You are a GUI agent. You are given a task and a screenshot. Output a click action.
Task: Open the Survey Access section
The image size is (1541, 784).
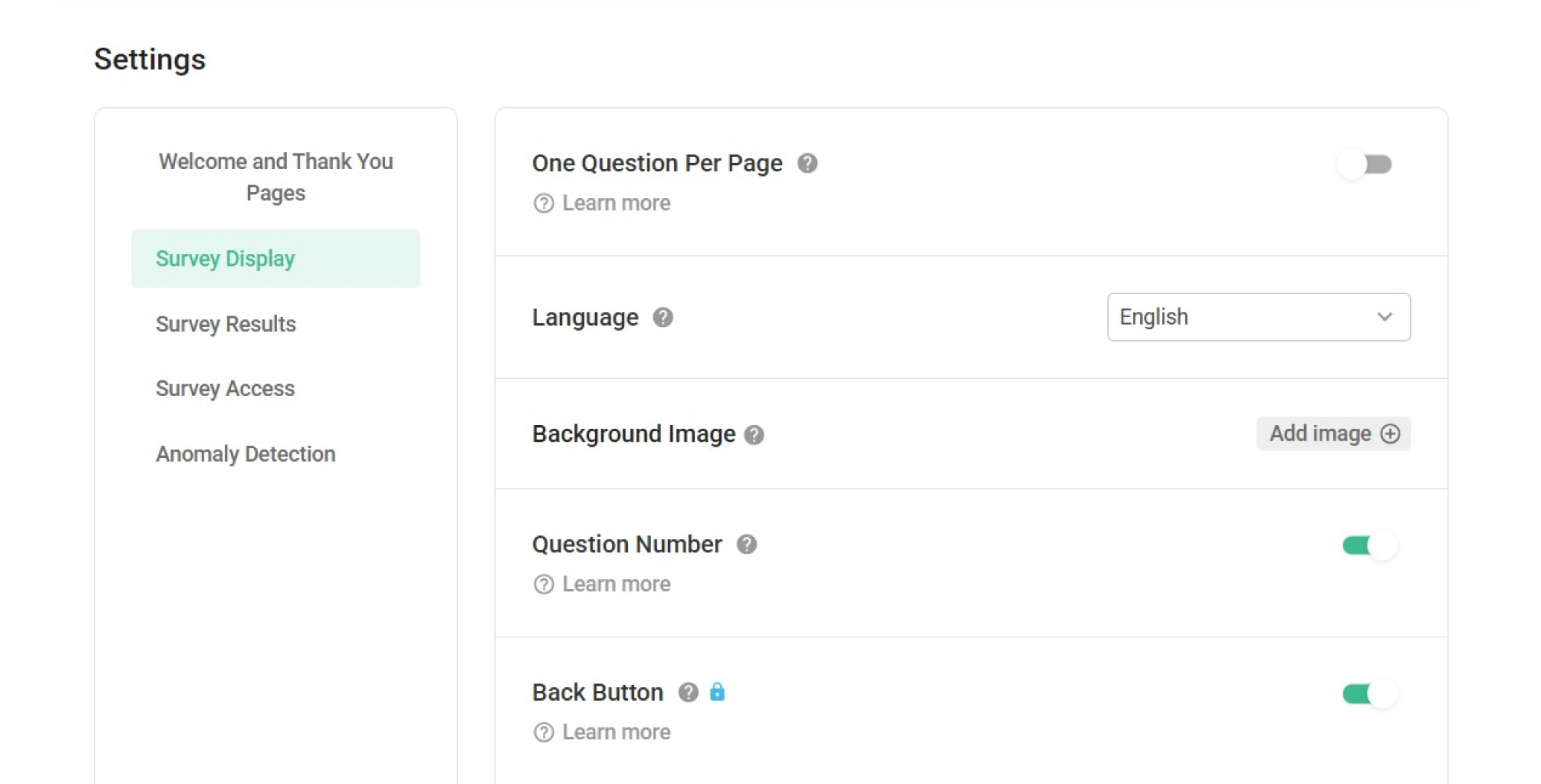tap(225, 389)
